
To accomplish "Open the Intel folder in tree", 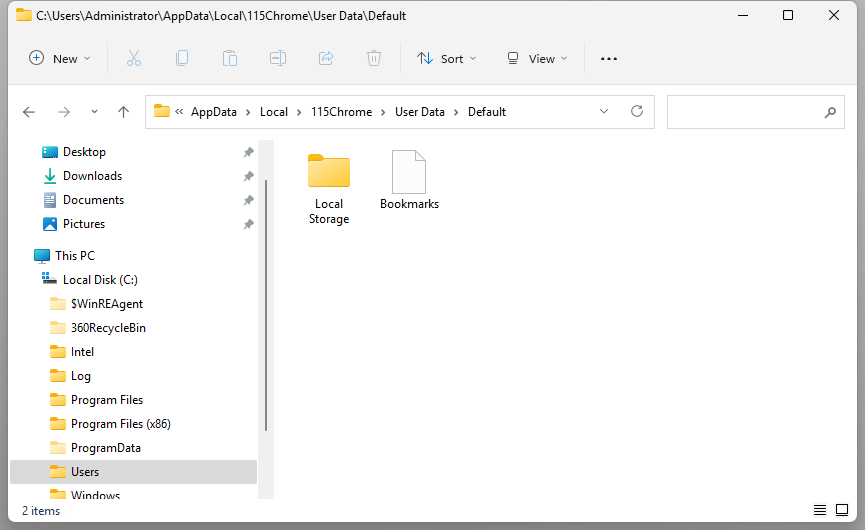I will pyautogui.click(x=82, y=352).
